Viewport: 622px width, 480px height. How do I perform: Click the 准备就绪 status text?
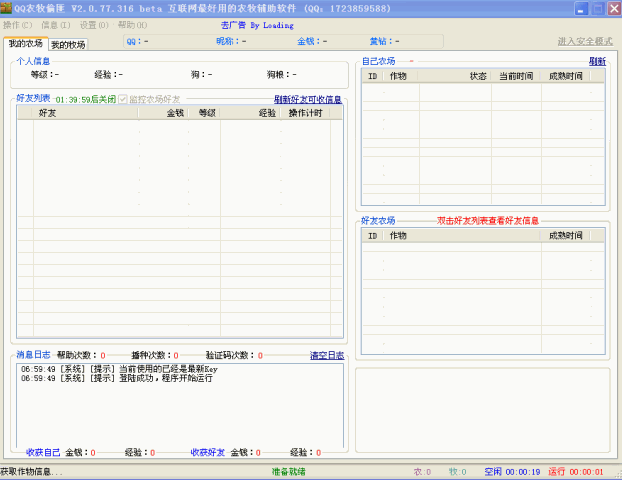288,472
